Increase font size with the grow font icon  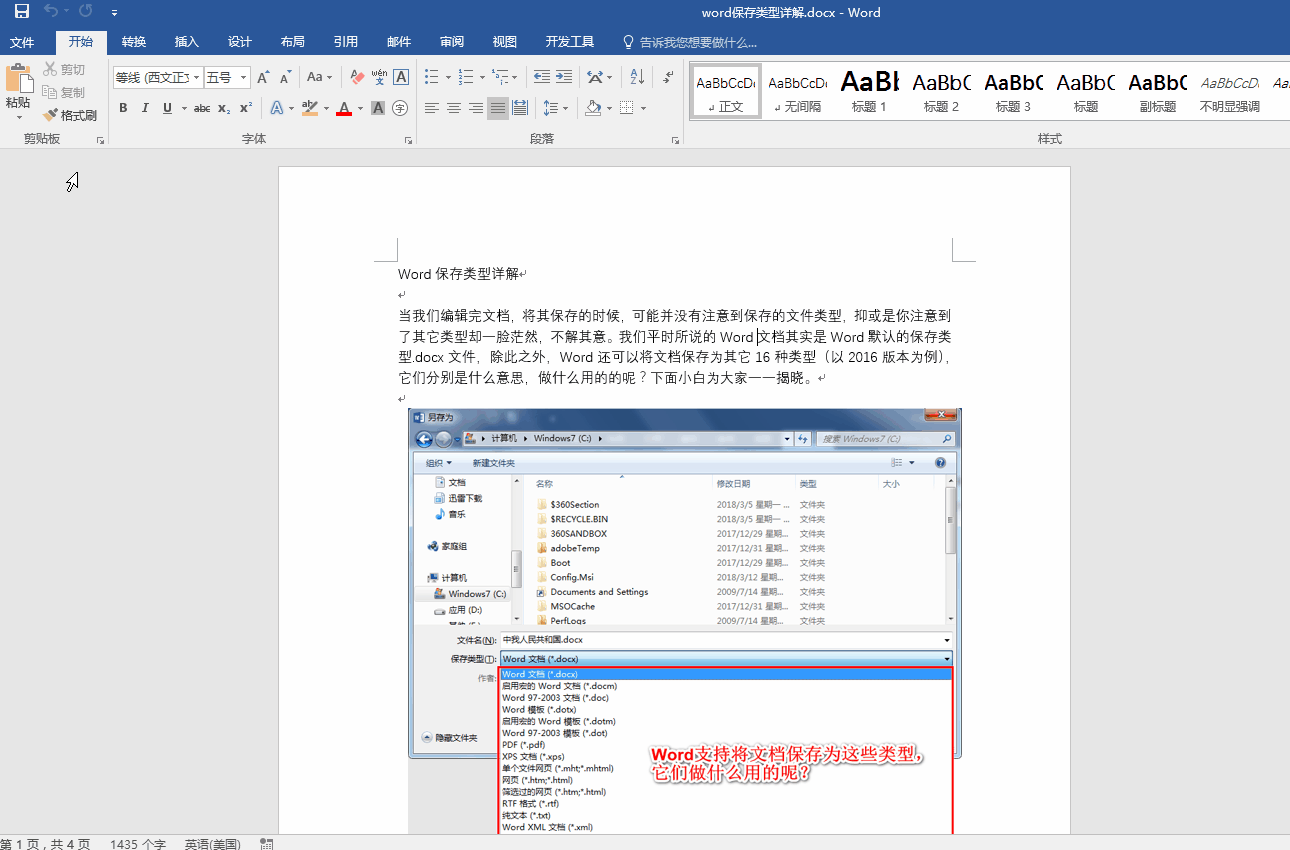[263, 77]
